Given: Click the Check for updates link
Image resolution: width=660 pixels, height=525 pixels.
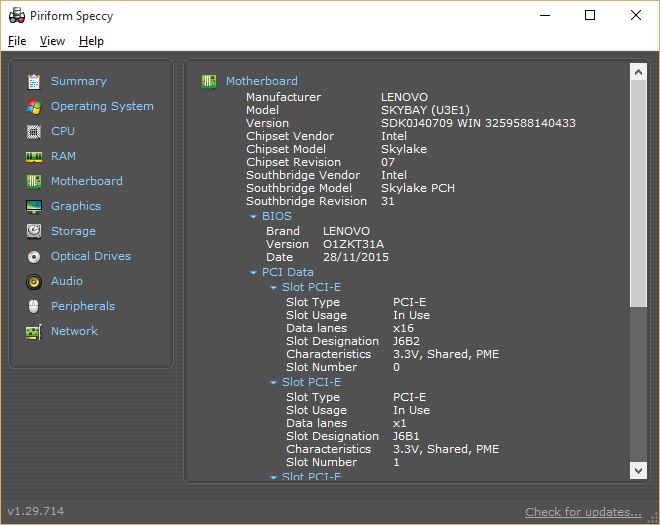Looking at the screenshot, I should click(x=583, y=512).
